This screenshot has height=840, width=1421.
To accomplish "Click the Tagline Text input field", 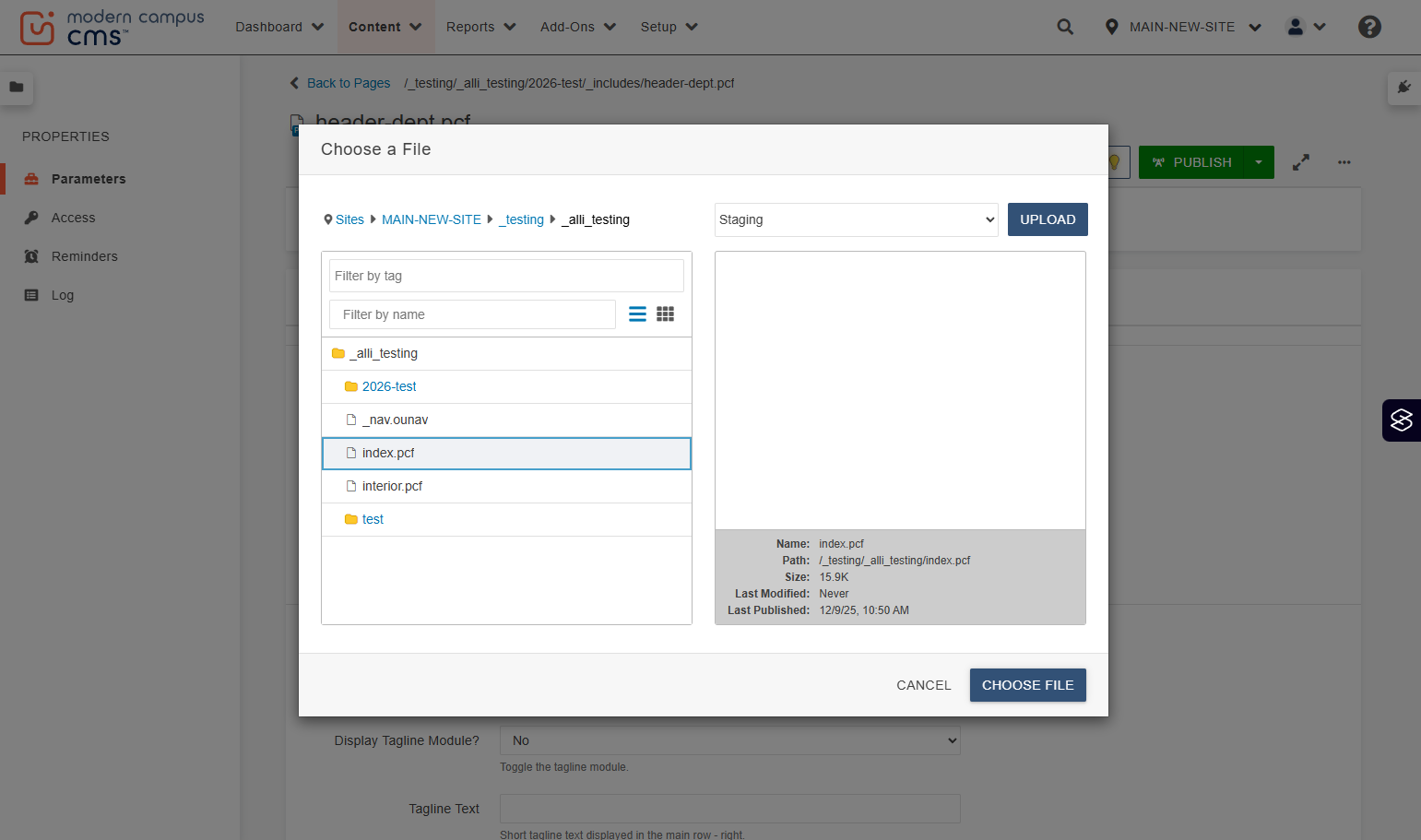I will (730, 809).
